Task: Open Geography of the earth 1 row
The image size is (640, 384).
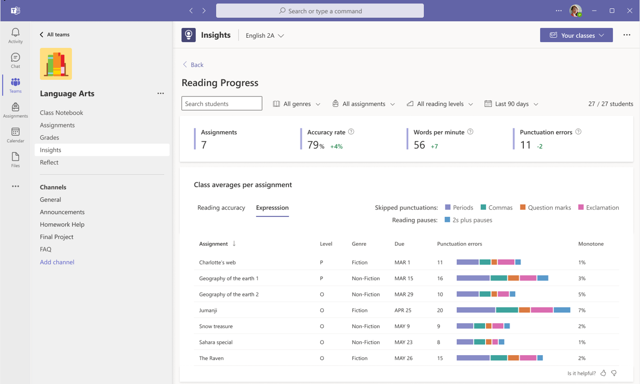Action: [406, 278]
